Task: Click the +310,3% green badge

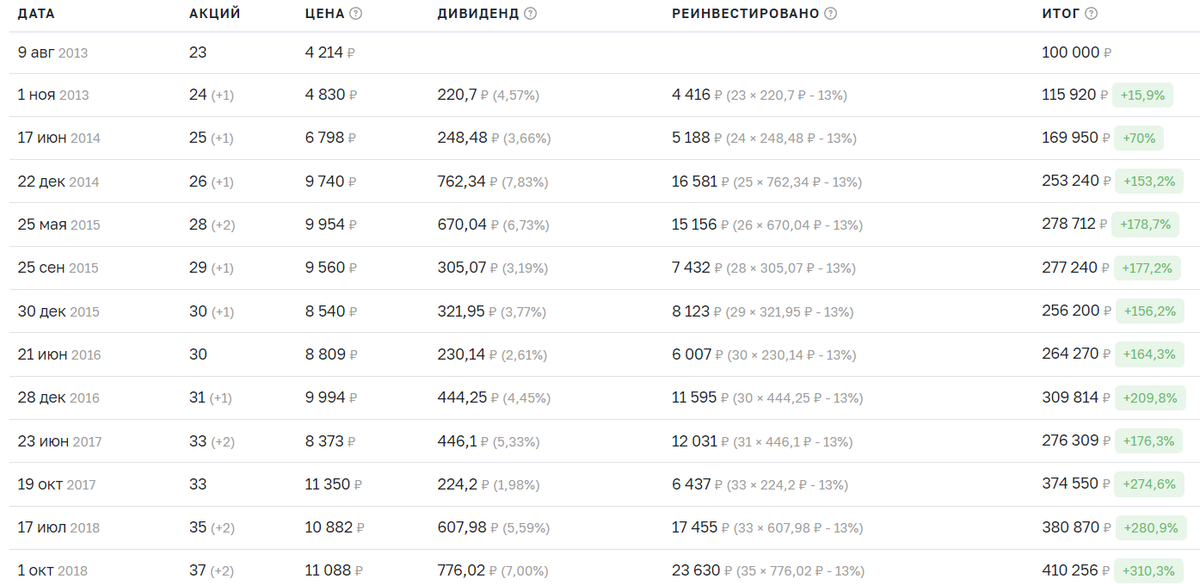Action: click(x=1148, y=571)
